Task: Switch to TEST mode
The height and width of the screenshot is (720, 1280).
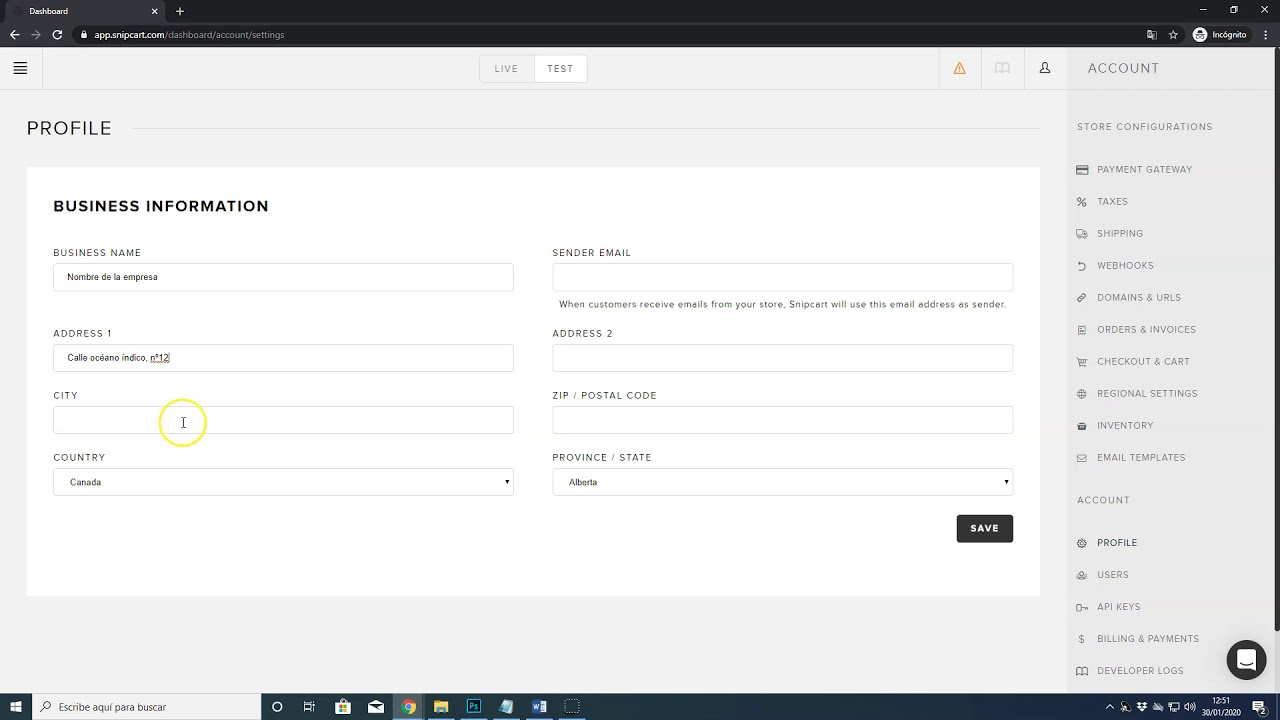Action: point(560,69)
